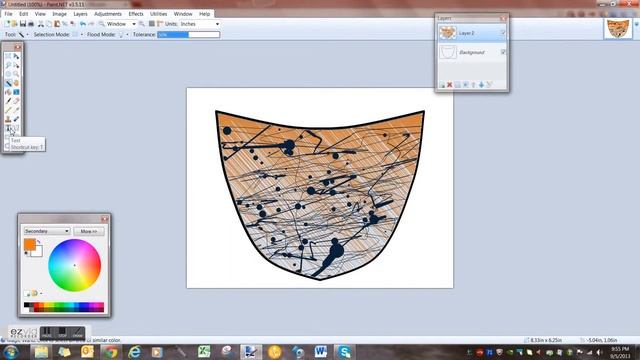Image resolution: width=640 pixels, height=360 pixels.
Task: Select the Zoom tool in Tools window
Action: coord(16,74)
